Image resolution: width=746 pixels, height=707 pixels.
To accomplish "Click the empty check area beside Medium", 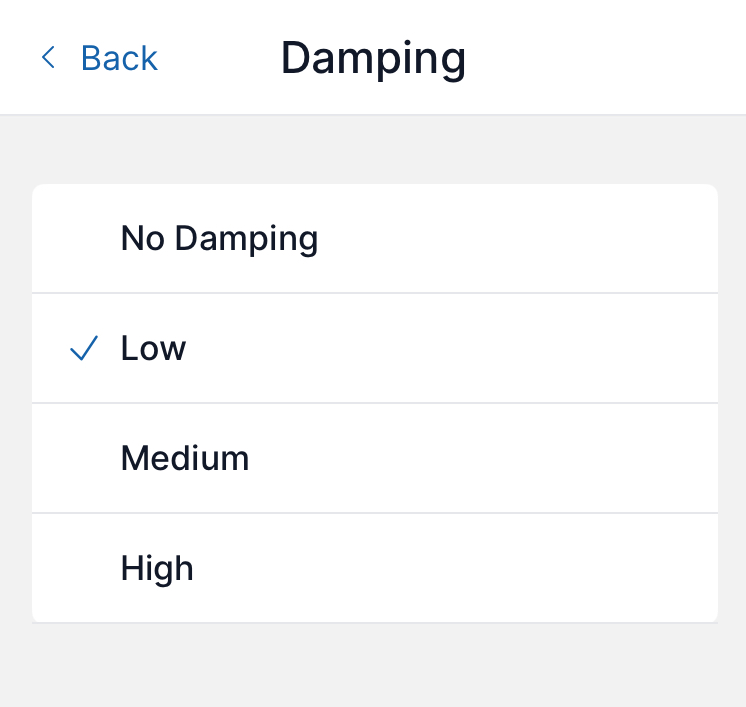I will point(84,459).
